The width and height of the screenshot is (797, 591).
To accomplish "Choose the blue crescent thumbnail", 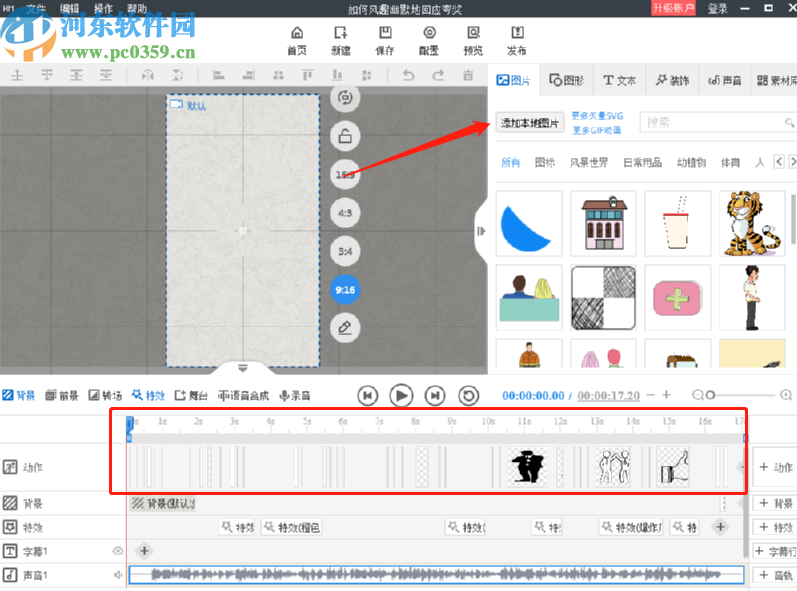I will point(529,224).
